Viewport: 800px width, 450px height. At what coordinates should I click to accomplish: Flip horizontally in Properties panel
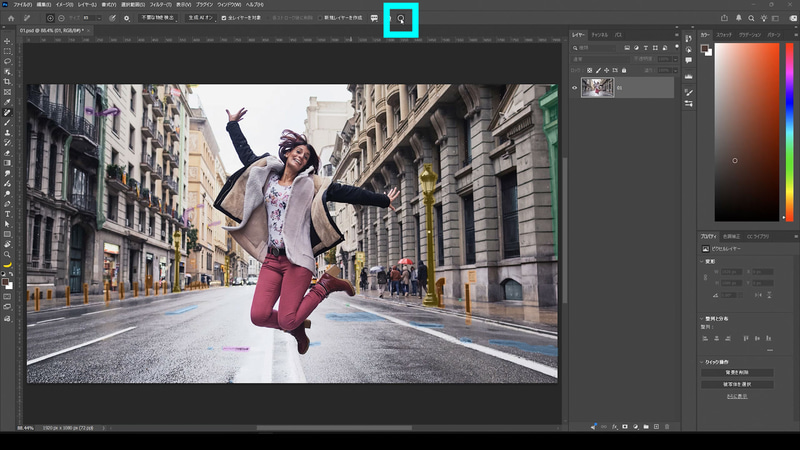(x=758, y=295)
